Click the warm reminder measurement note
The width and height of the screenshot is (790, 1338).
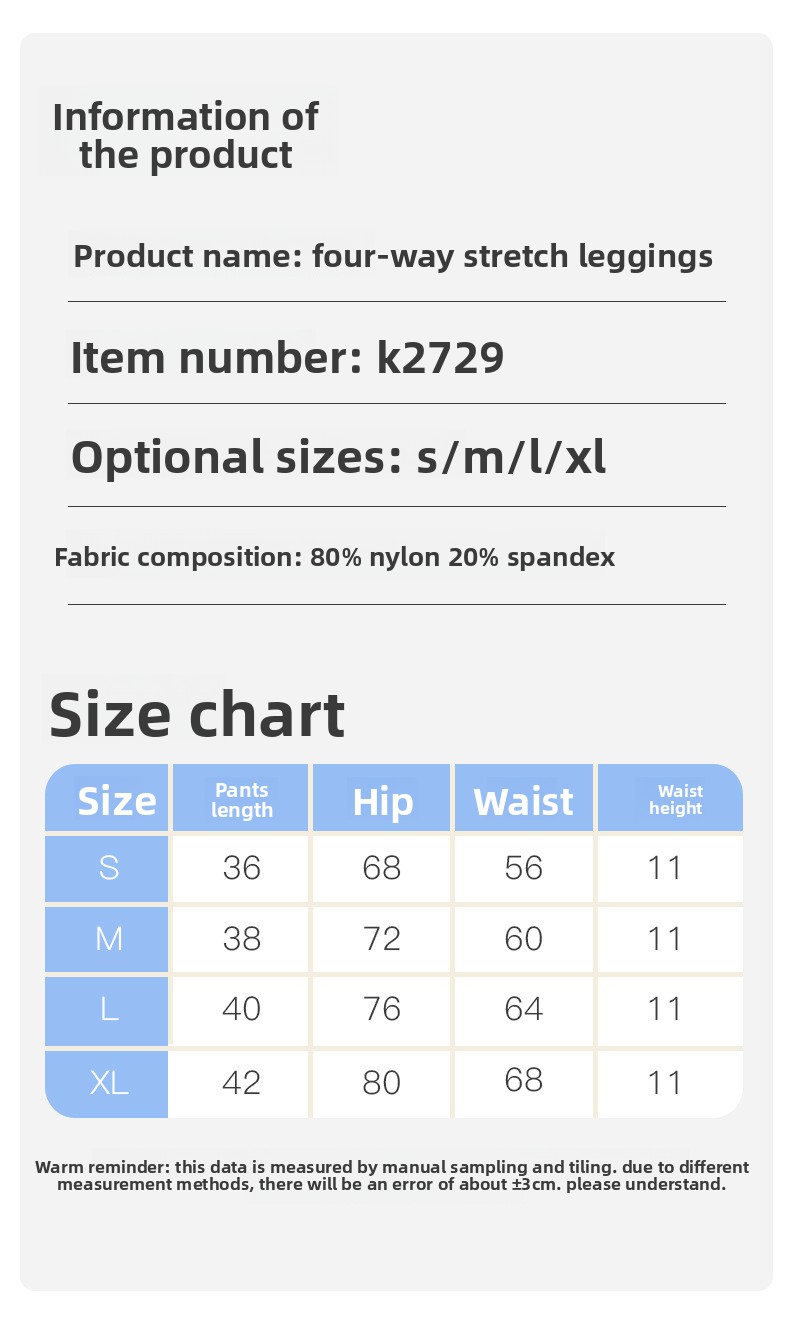[x=392, y=1176]
